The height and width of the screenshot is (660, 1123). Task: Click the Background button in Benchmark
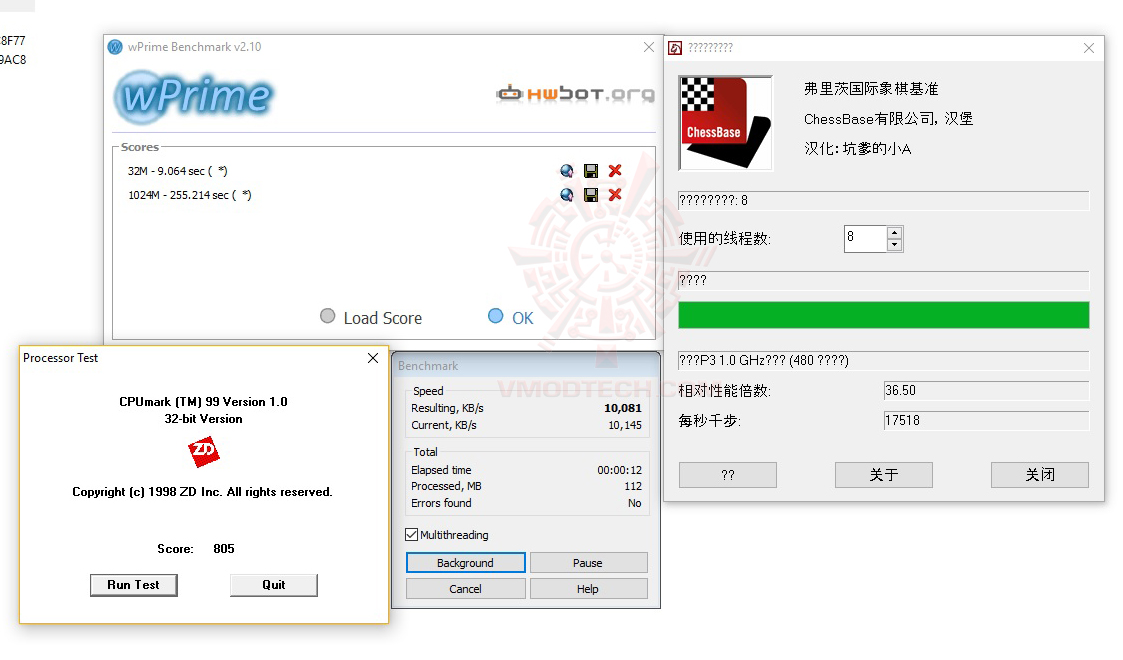tap(466, 563)
